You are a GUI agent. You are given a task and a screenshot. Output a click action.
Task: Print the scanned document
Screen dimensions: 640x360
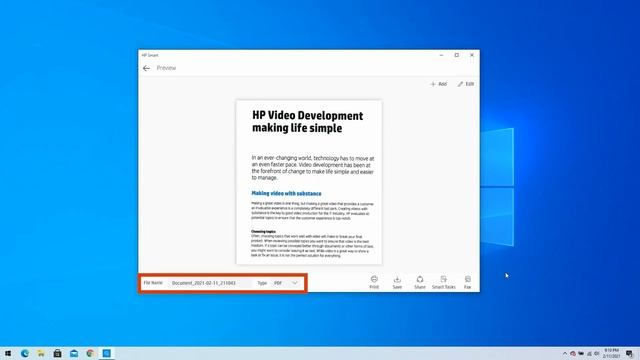pos(374,282)
